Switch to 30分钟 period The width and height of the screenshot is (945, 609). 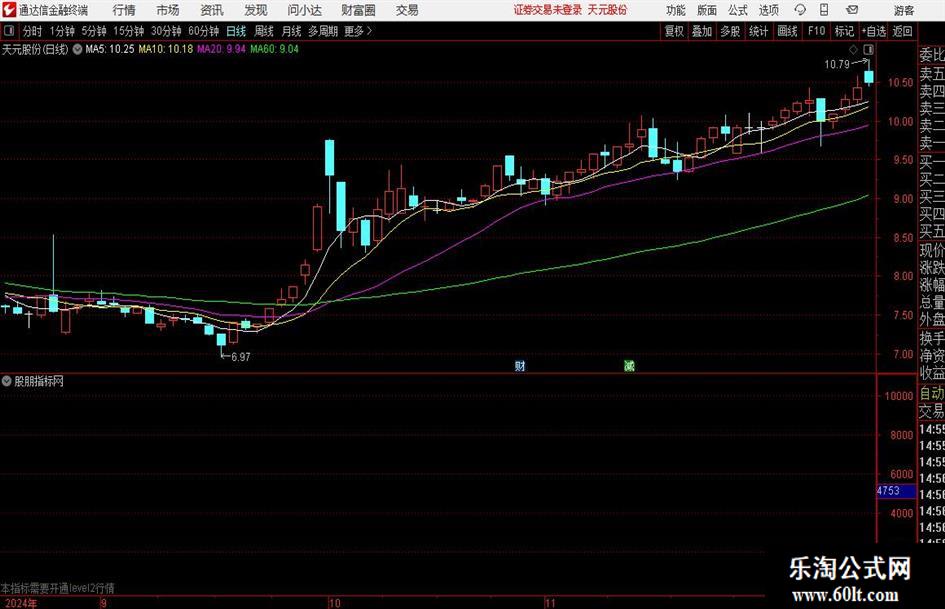(166, 31)
